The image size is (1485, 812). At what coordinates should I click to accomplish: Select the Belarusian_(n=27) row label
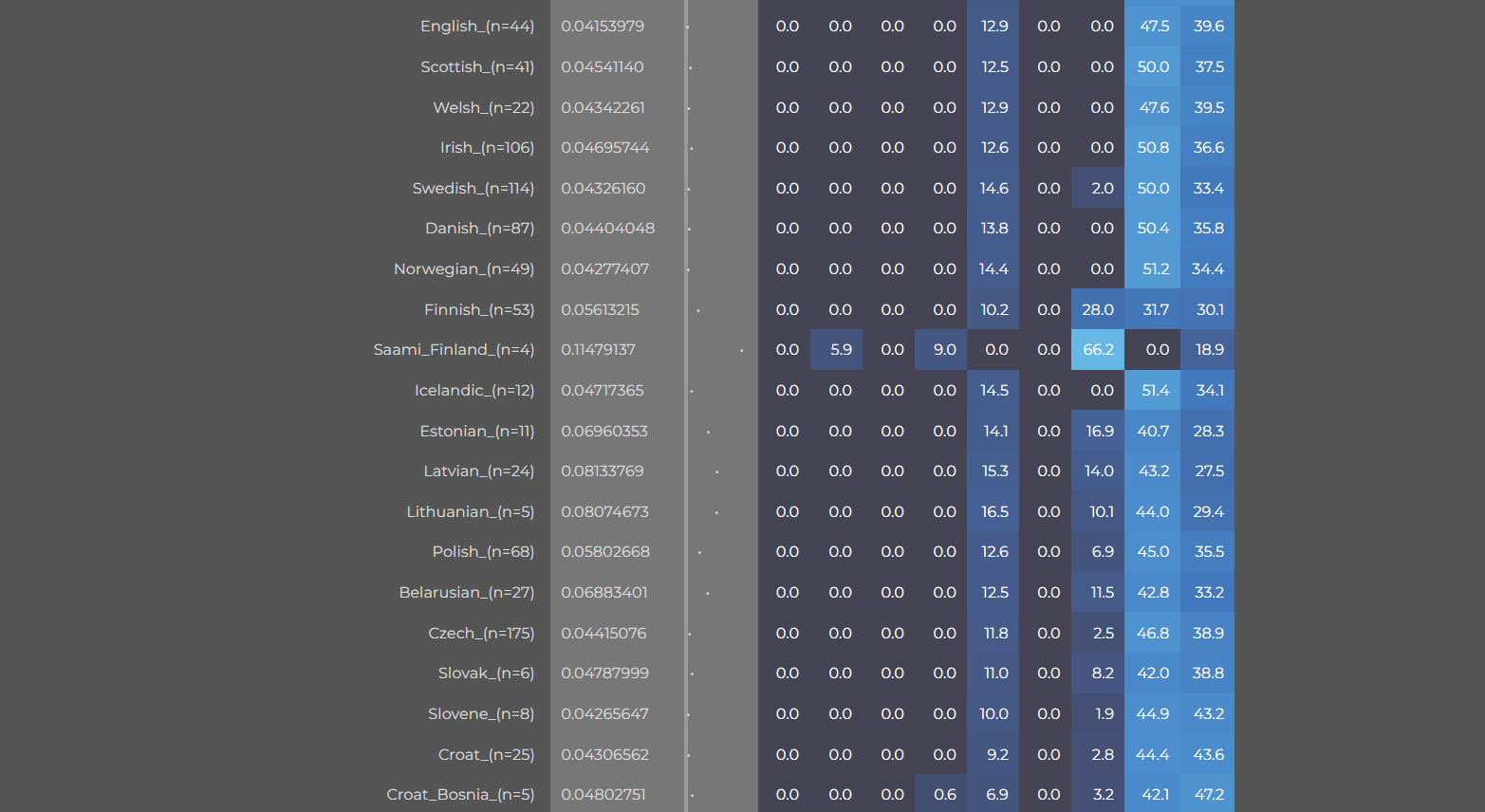pyautogui.click(x=467, y=593)
